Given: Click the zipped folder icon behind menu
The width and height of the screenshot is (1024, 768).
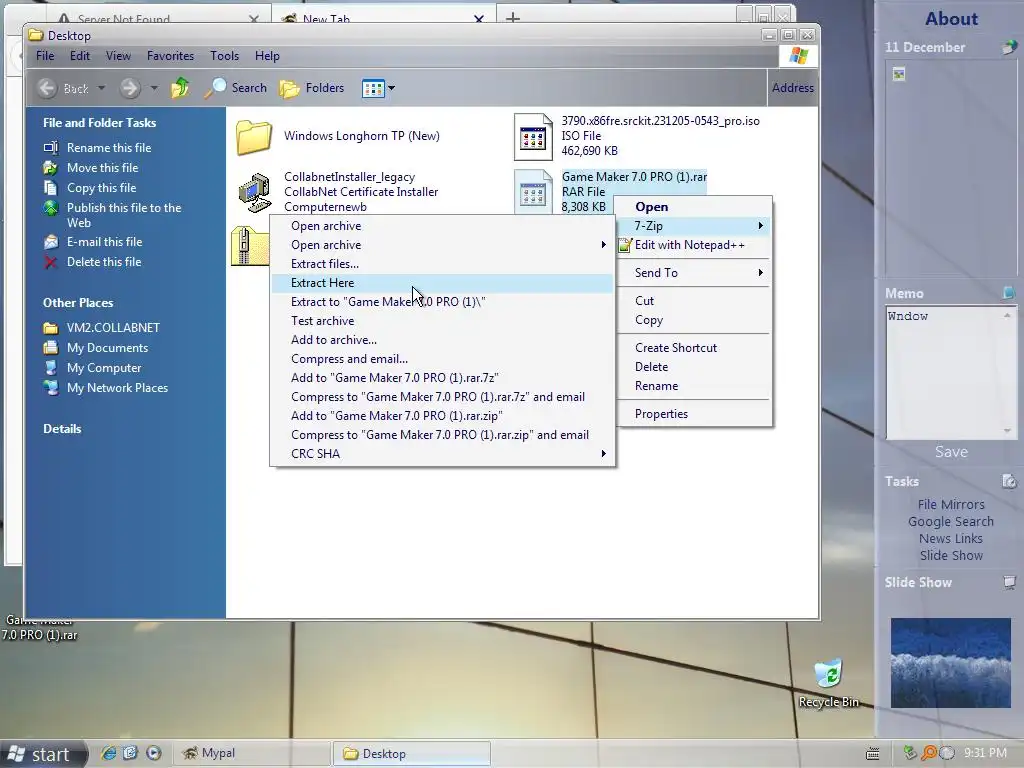Looking at the screenshot, I should click(x=250, y=246).
